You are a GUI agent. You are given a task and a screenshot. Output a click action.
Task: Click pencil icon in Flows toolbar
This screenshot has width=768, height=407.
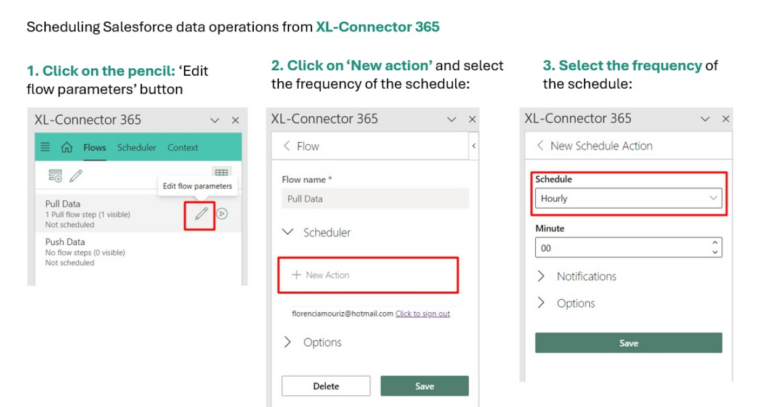tap(76, 175)
